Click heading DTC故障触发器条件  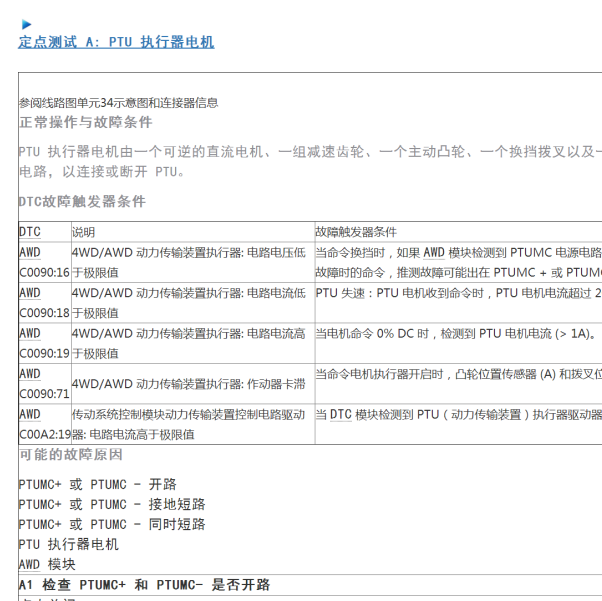[x=82, y=201]
